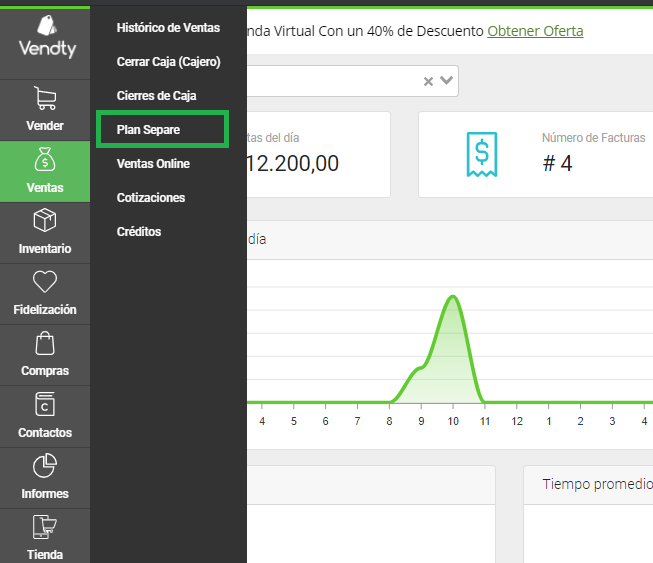The height and width of the screenshot is (563, 653).
Task: Open Créditos submenu item
Action: (x=139, y=232)
